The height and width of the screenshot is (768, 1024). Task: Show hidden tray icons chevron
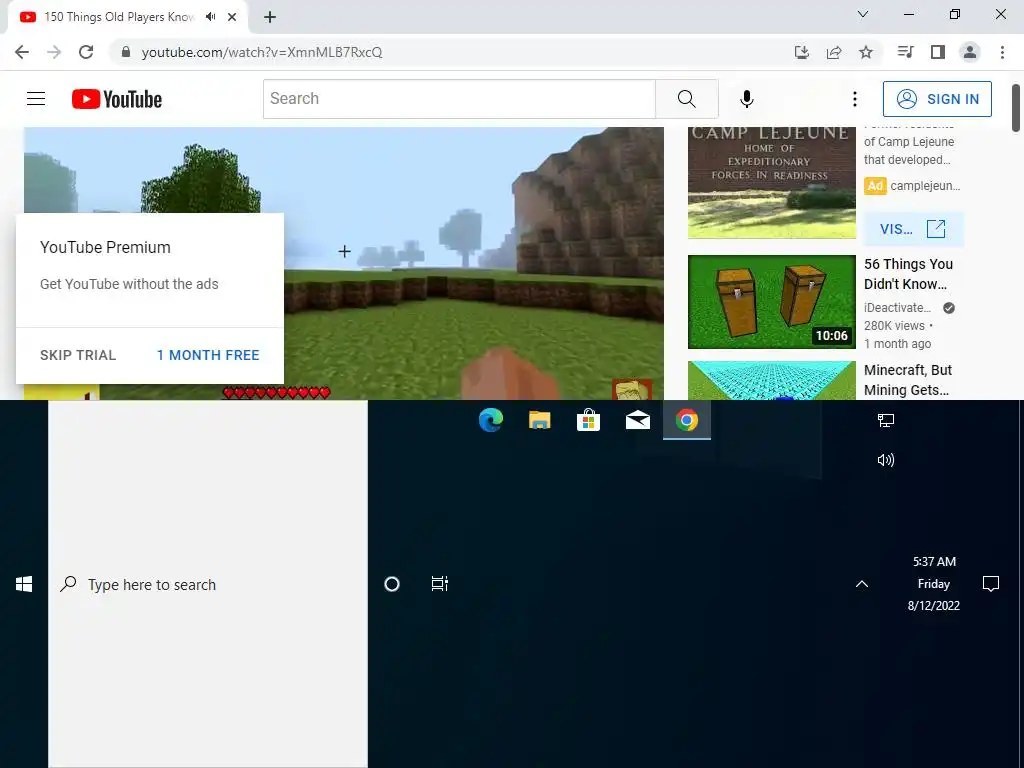click(x=862, y=584)
